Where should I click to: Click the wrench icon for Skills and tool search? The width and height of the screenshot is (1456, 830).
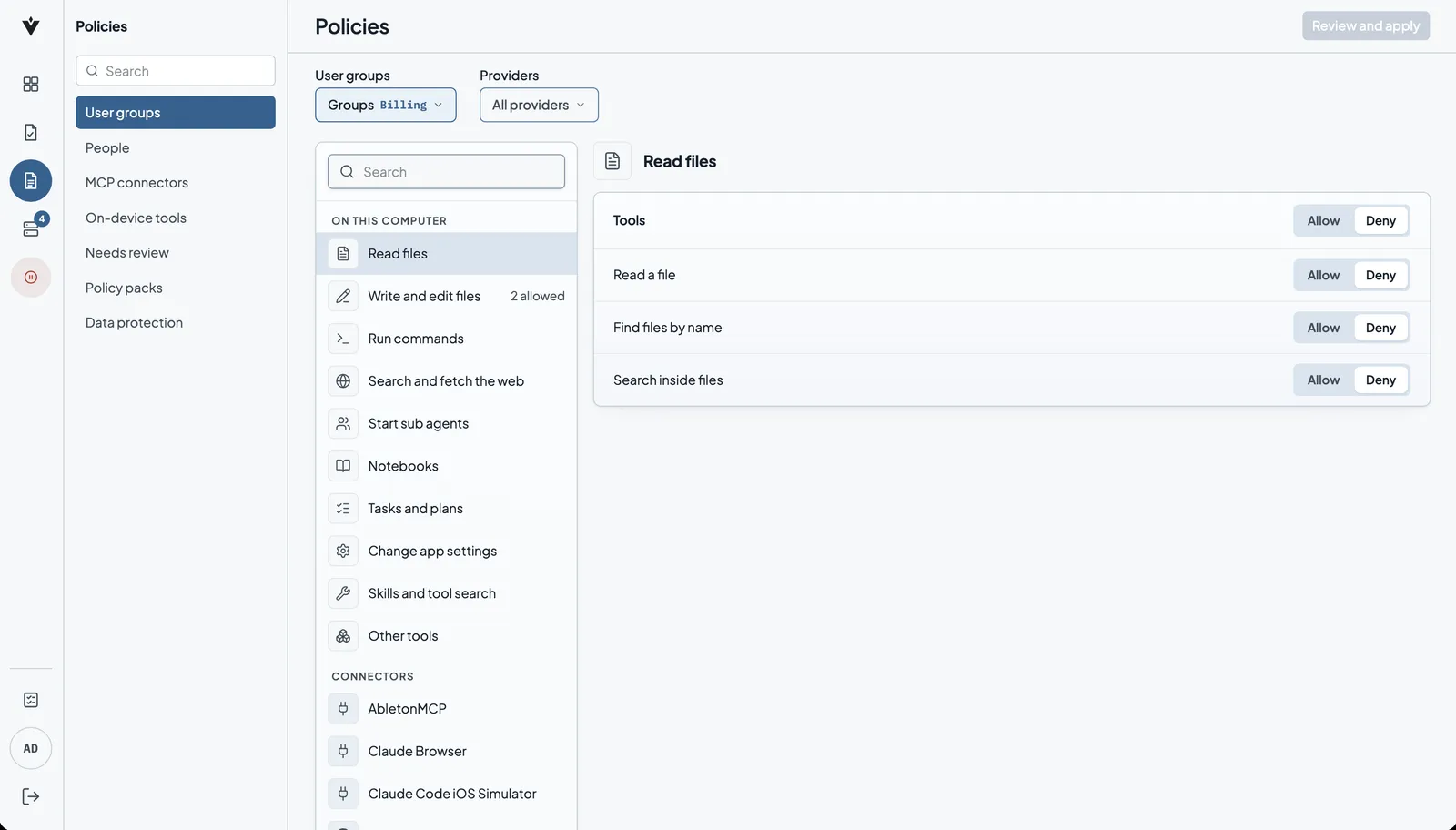343,593
